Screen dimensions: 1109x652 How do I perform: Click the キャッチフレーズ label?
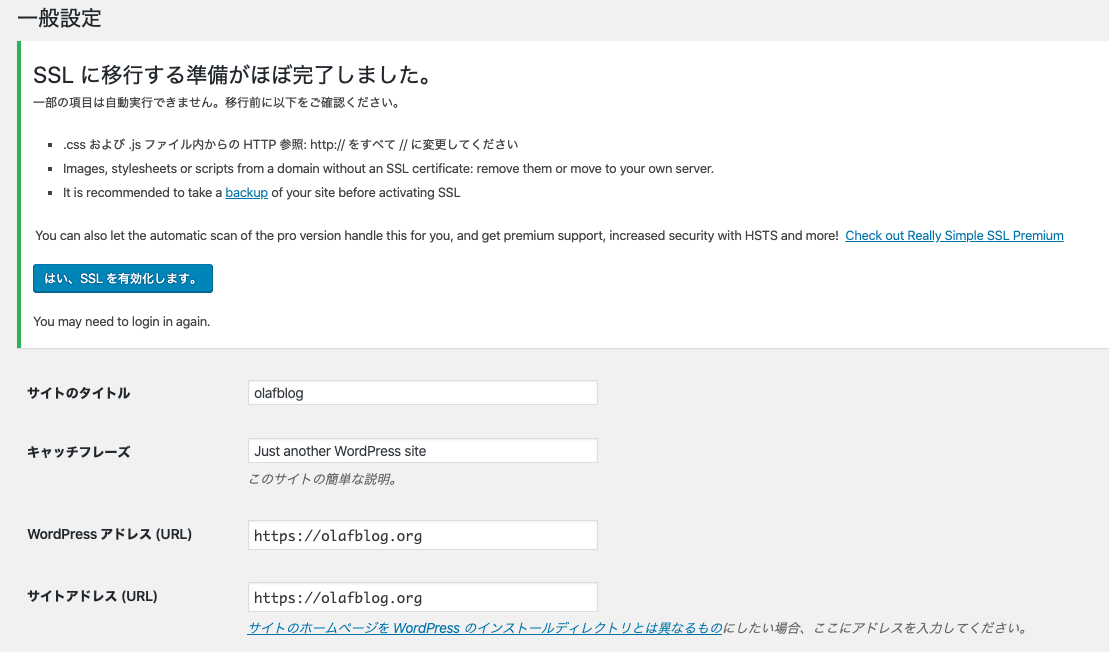[x=79, y=452]
